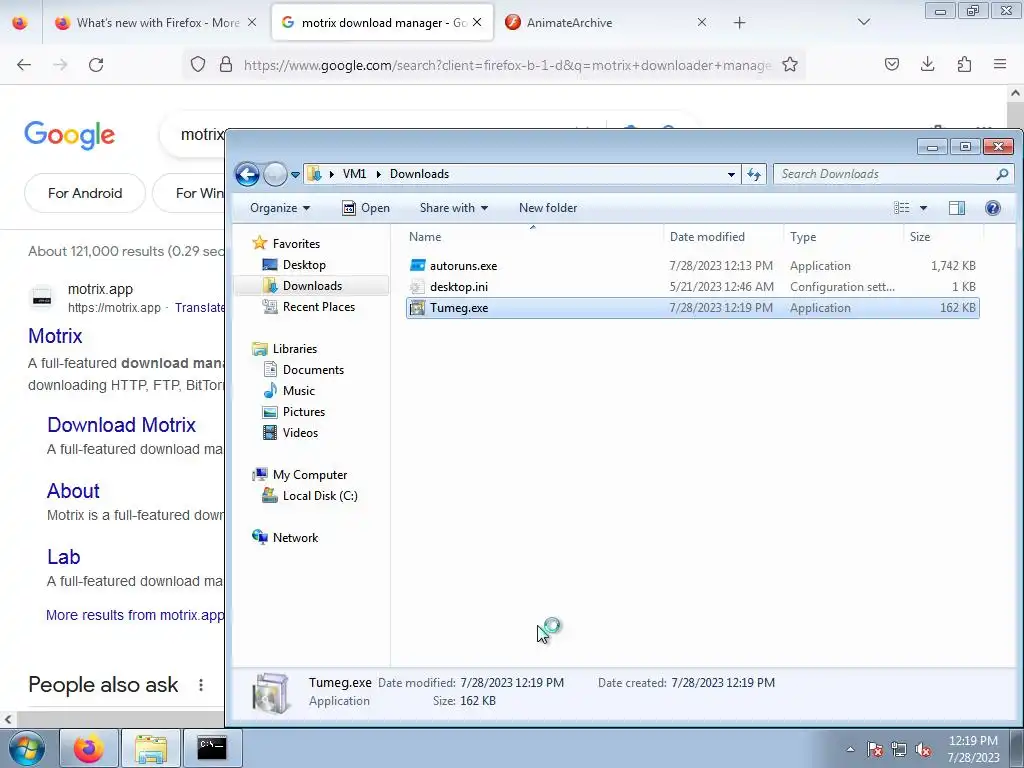
Task: Open Local Disk (C:)
Action: [x=320, y=496]
